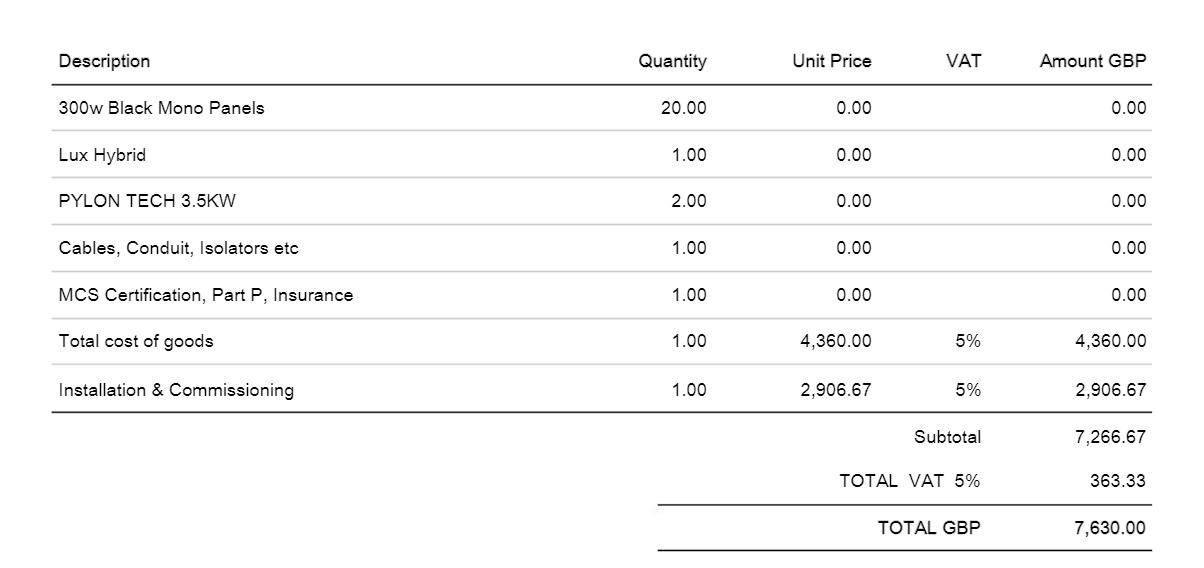This screenshot has height=568, width=1204.
Task: Select the Total cost of goods row
Action: [x=602, y=341]
